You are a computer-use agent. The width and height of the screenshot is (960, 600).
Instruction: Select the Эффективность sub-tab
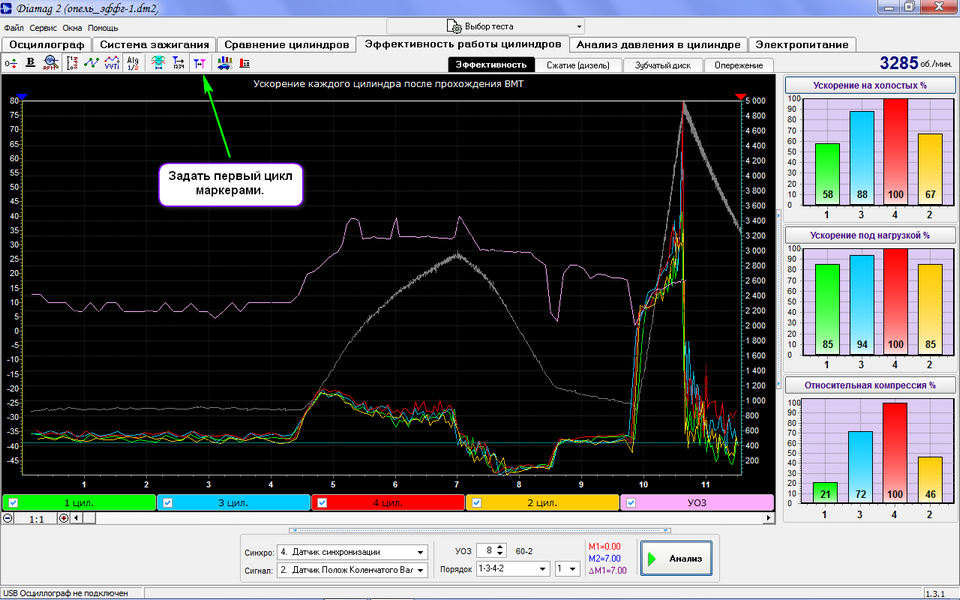[491, 65]
